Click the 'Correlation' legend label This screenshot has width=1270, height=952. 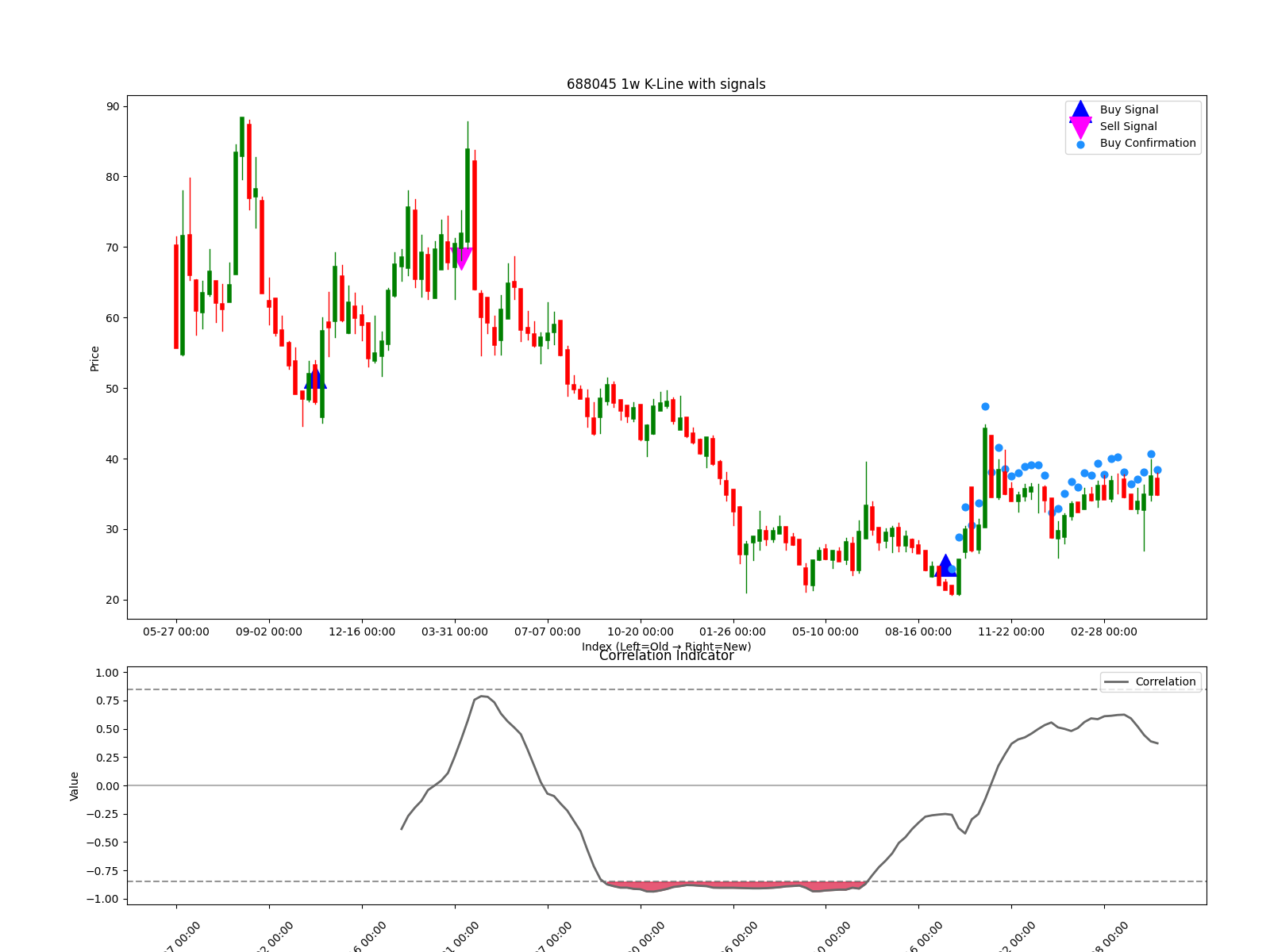click(x=1165, y=681)
